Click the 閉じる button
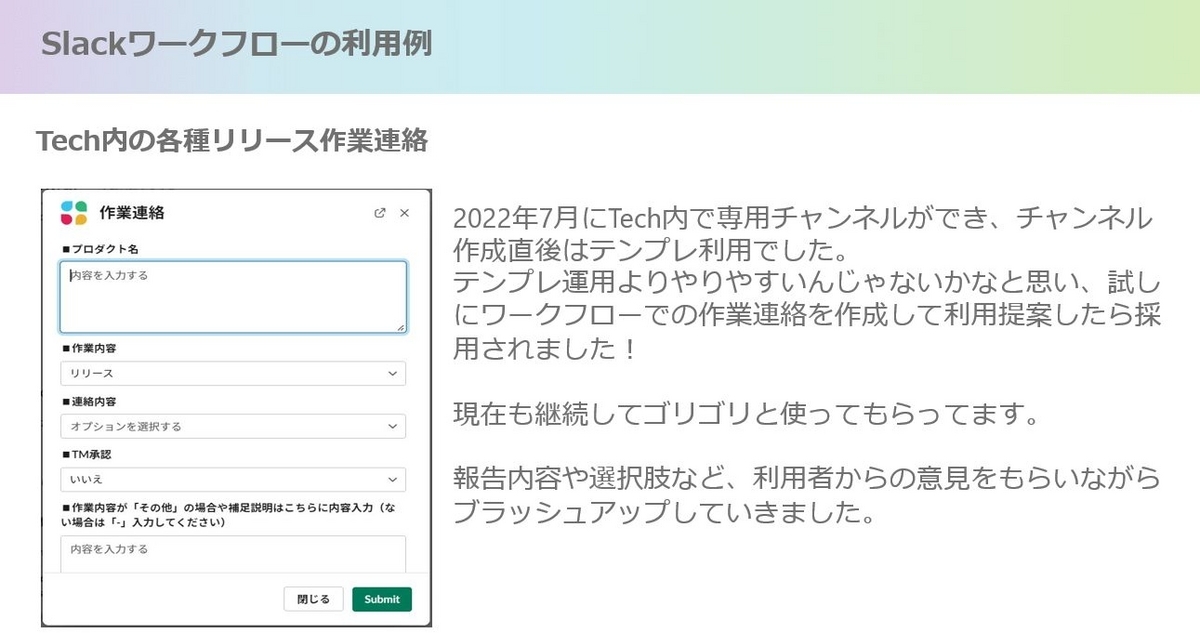Screen dimensions: 1200x633 pyautogui.click(x=313, y=599)
